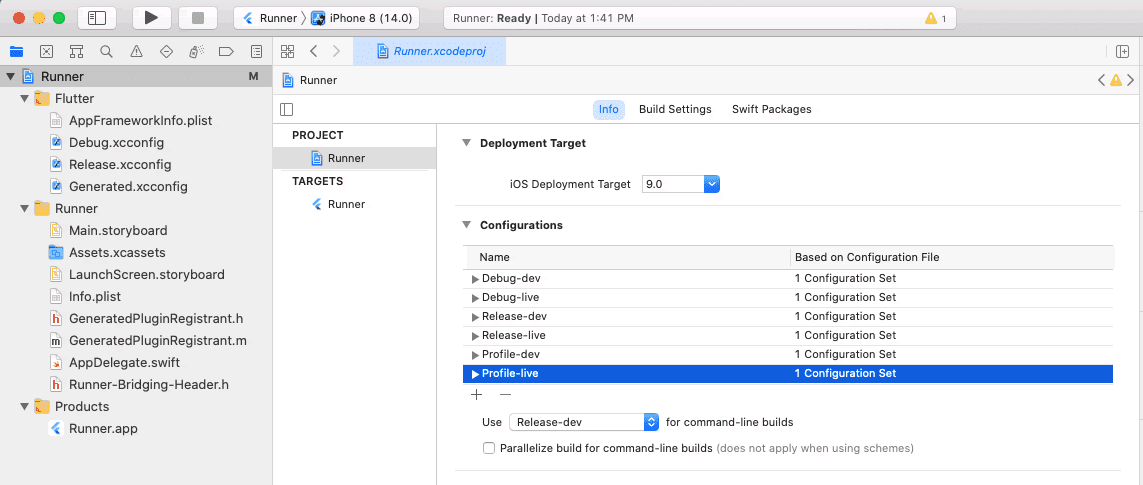Toggle the navigator sidebar visibility button
1143x485 pixels.
(x=97, y=18)
